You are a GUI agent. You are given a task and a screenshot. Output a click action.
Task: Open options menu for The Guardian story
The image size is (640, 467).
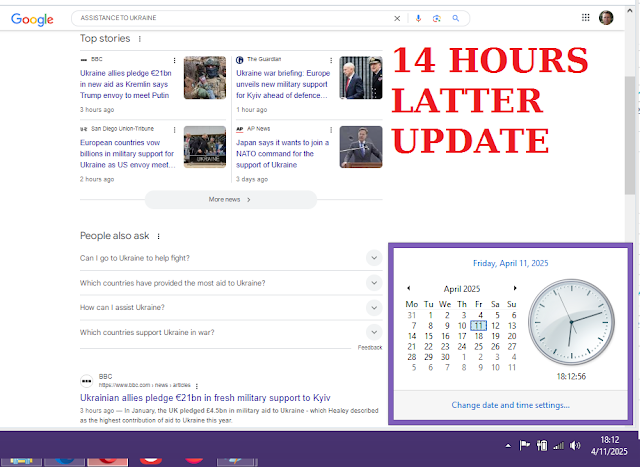click(331, 60)
